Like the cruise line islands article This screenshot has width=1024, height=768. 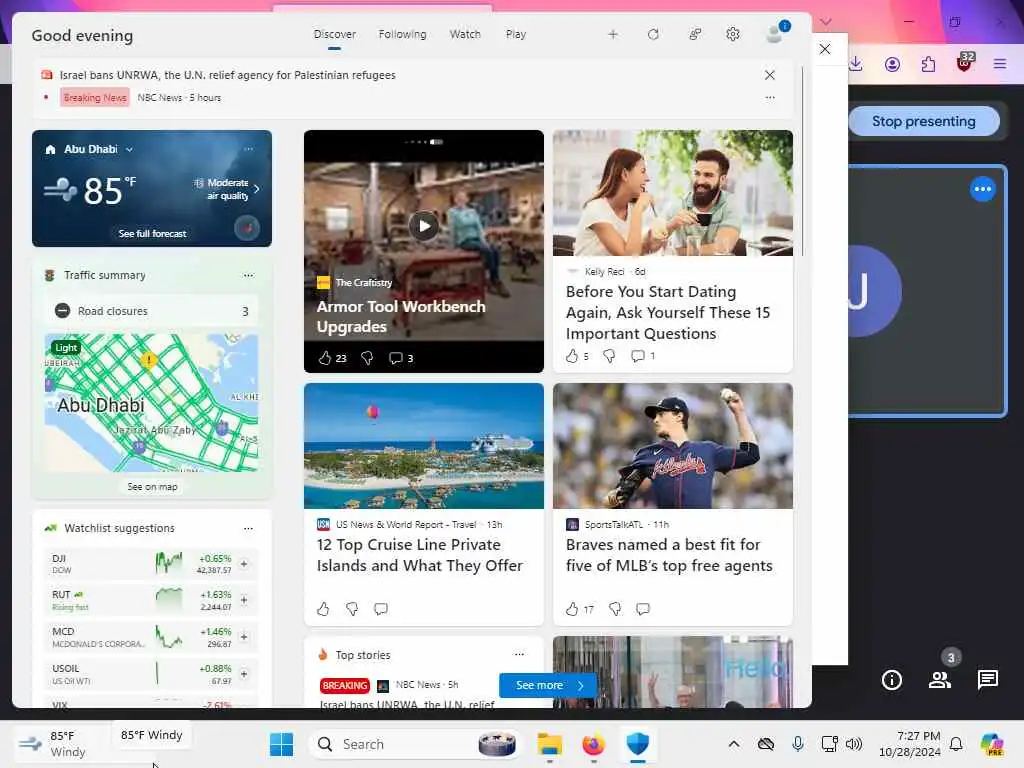coord(323,609)
